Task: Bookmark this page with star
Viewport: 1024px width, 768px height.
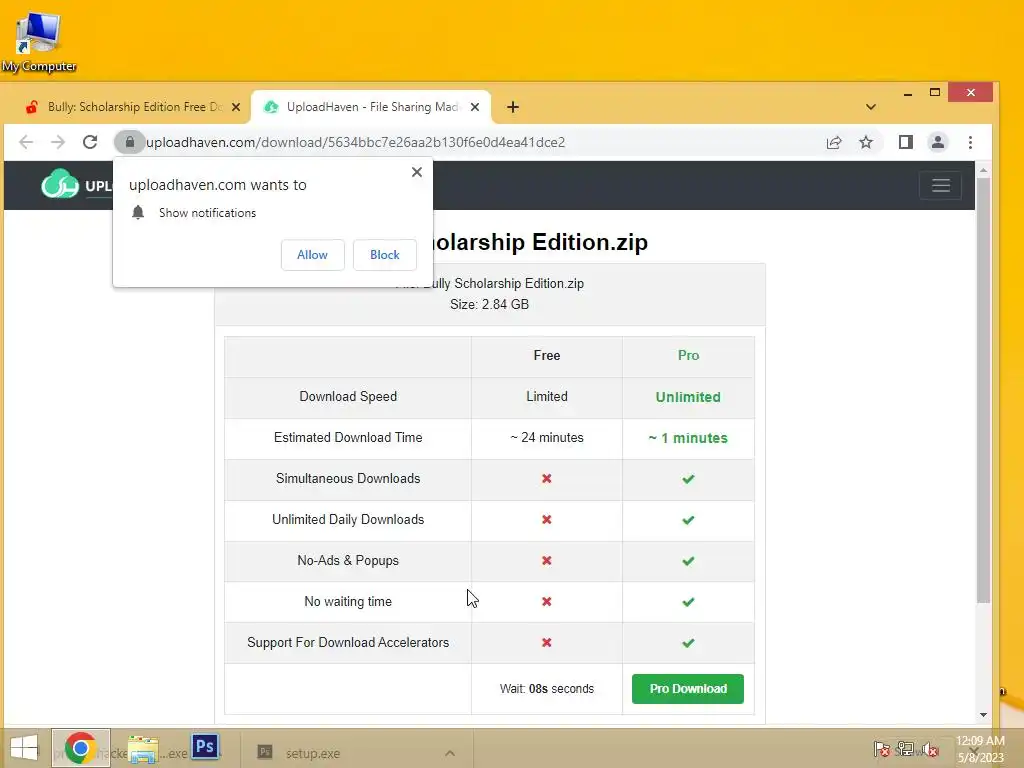Action: tap(866, 142)
